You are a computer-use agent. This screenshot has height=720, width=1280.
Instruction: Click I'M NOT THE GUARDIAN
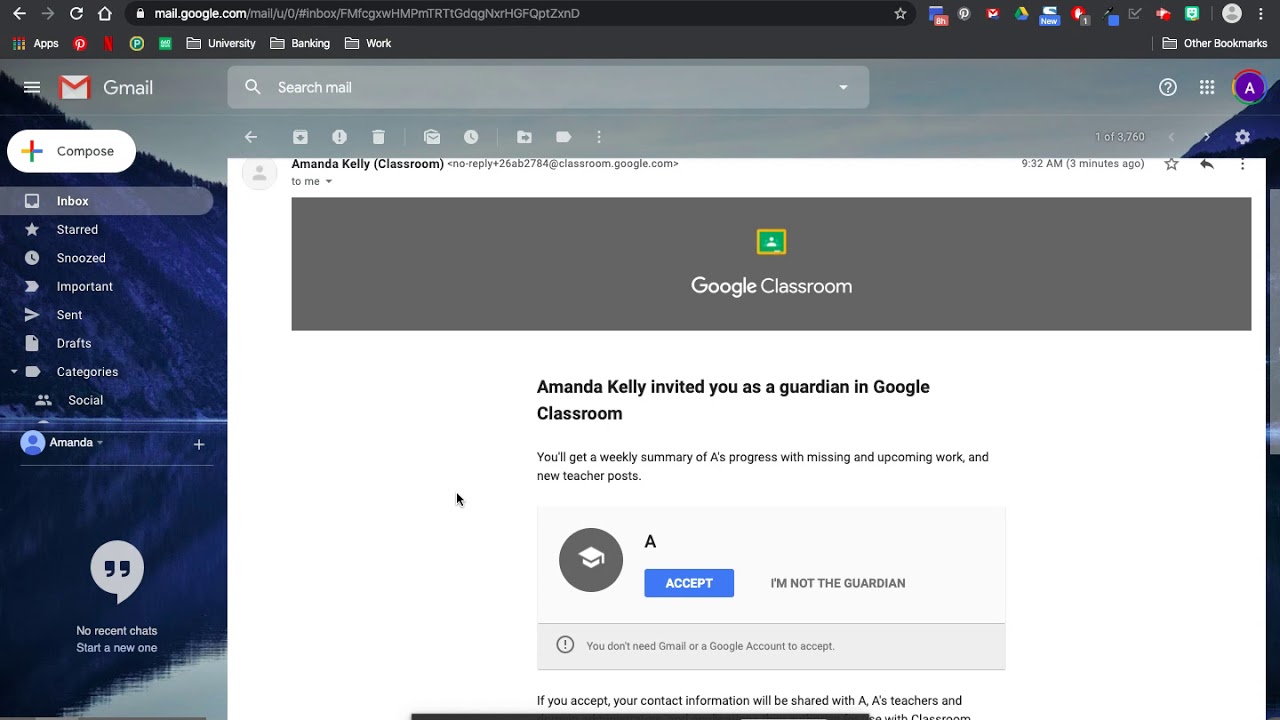pos(838,583)
